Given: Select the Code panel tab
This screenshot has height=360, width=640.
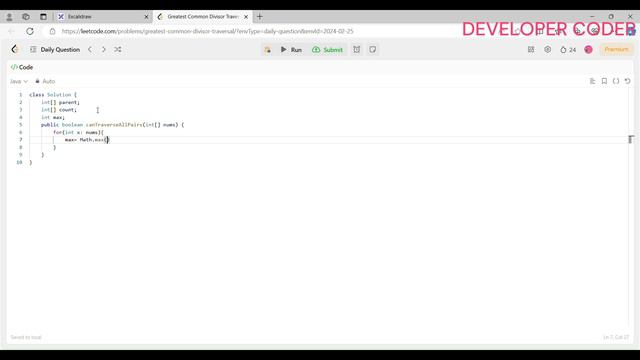Looking at the screenshot, I should (x=22, y=67).
